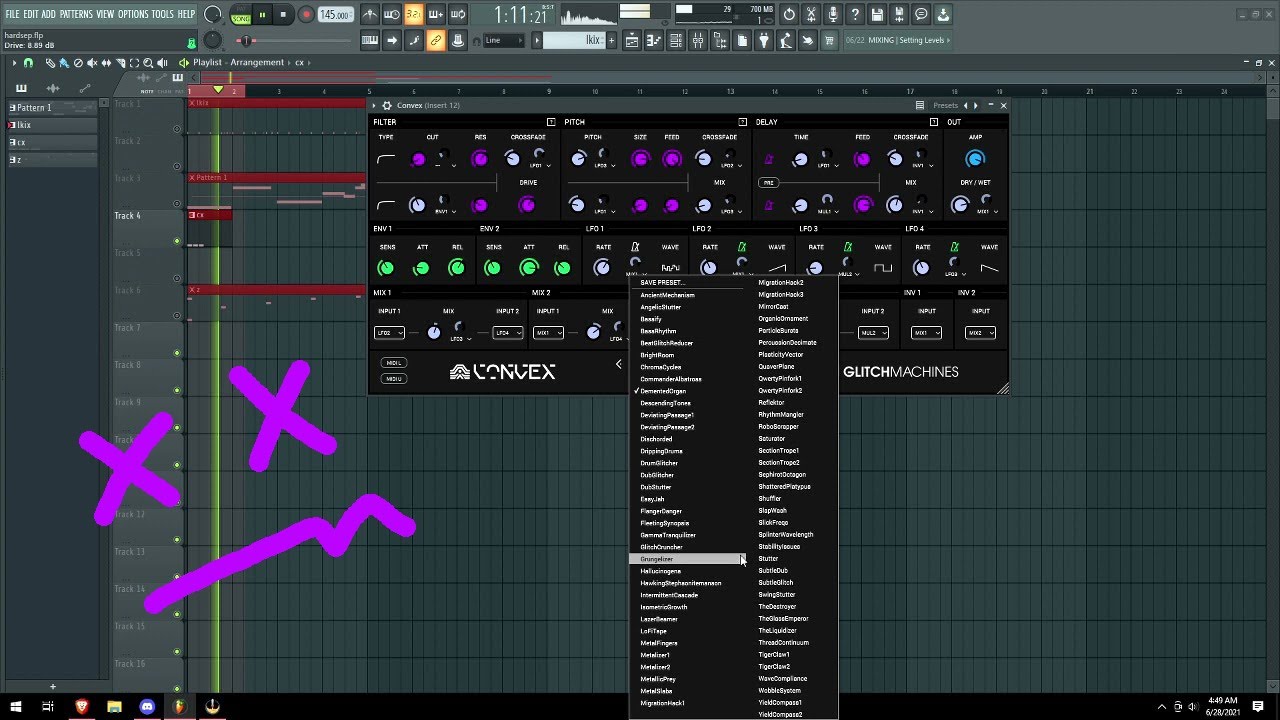Open the FILE menu
Image resolution: width=1280 pixels, height=720 pixels.
12,14
